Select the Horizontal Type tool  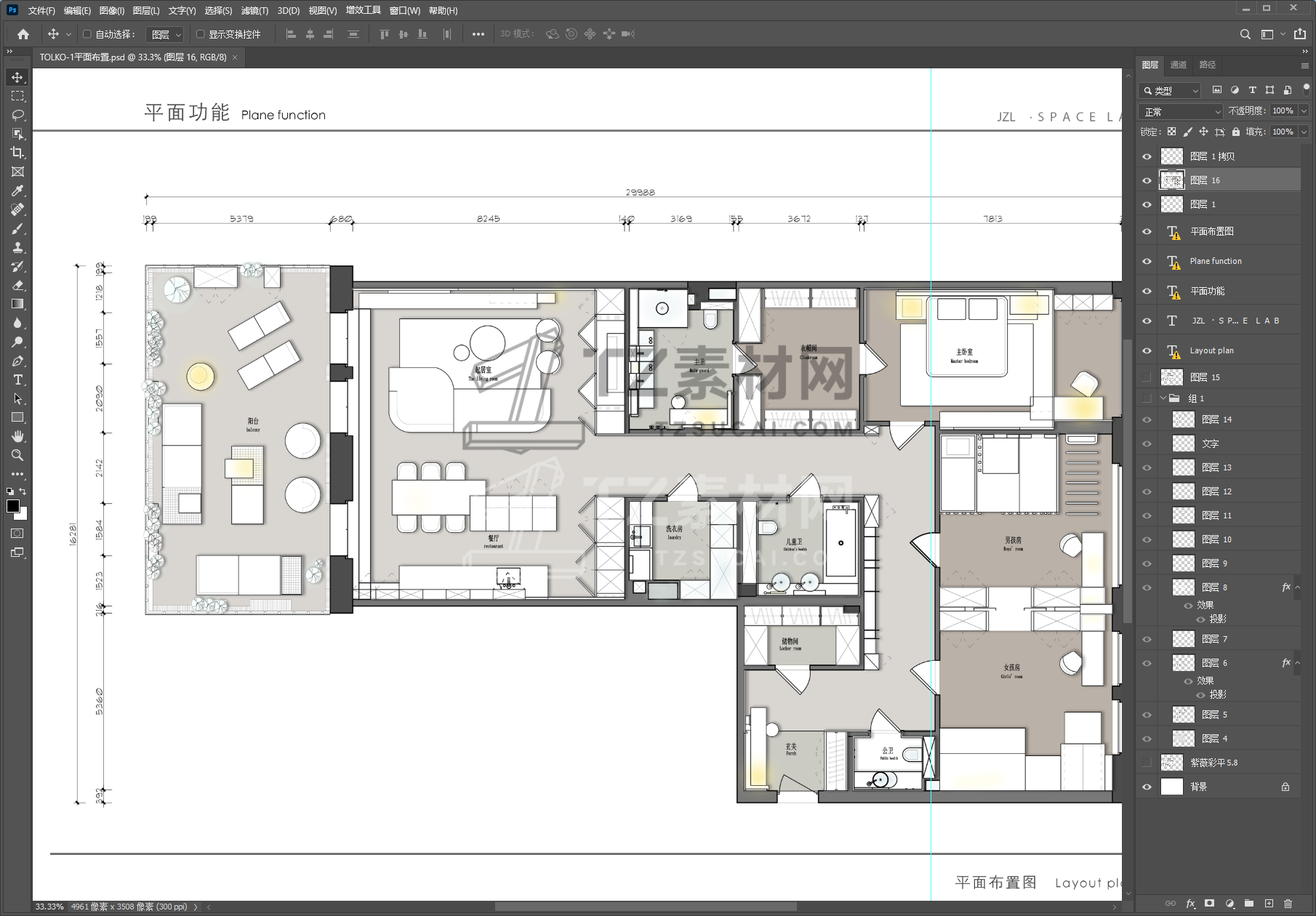[x=17, y=379]
